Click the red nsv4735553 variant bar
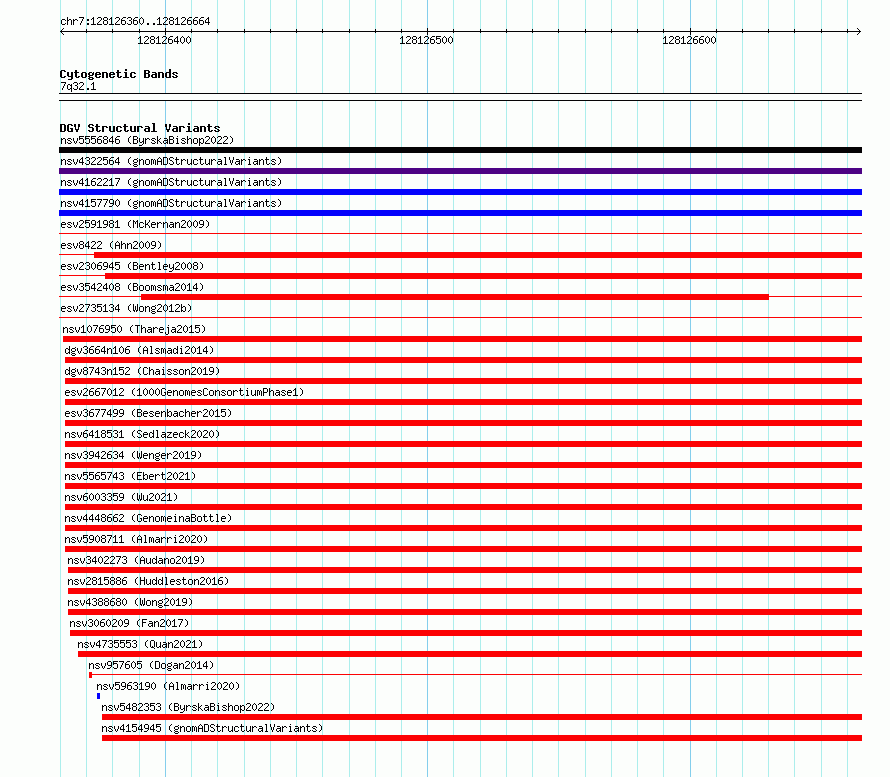The height and width of the screenshot is (777, 890). [470, 654]
